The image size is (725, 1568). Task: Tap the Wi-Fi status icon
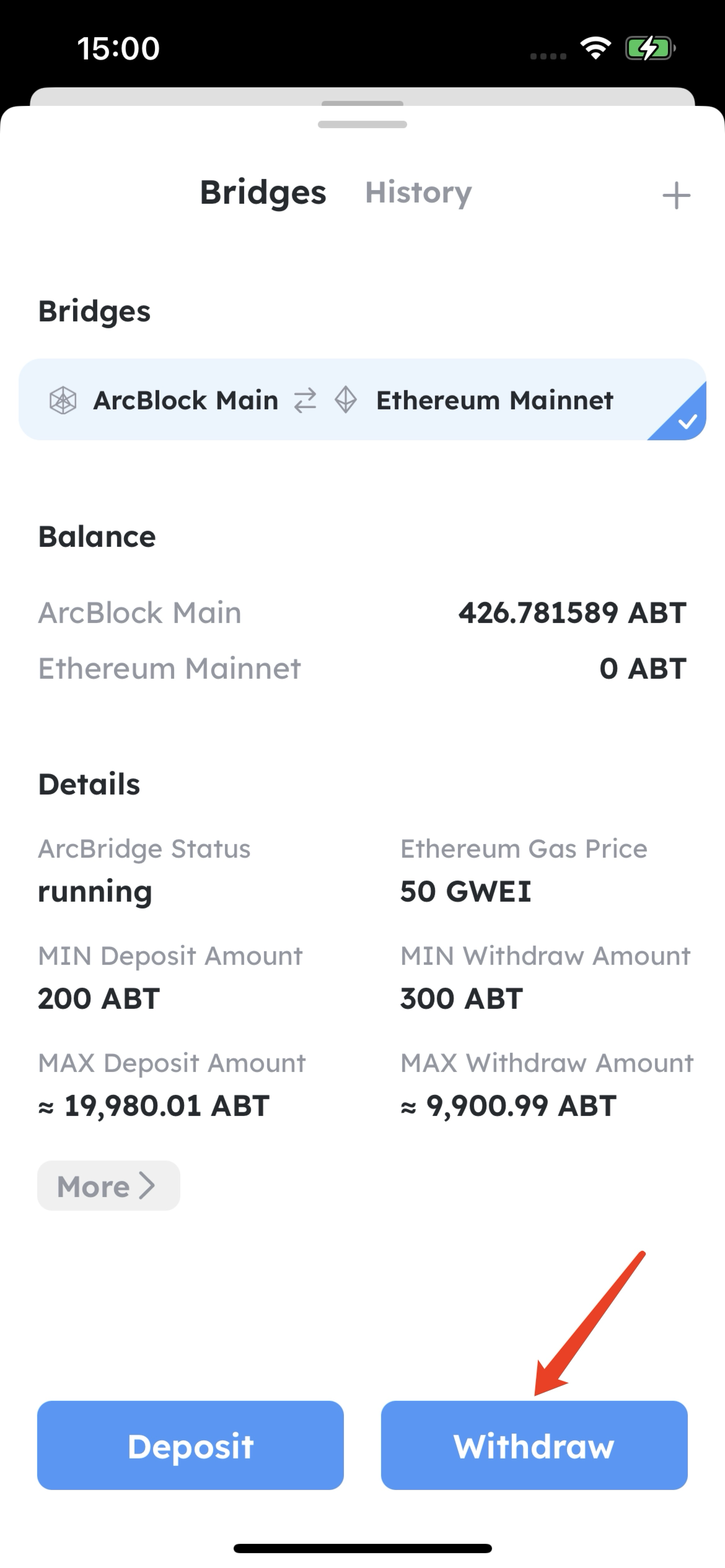click(x=595, y=48)
